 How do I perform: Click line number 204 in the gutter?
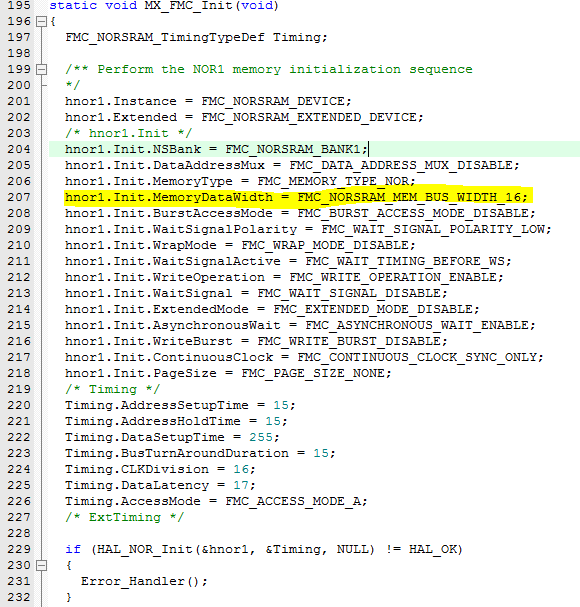click(x=19, y=149)
